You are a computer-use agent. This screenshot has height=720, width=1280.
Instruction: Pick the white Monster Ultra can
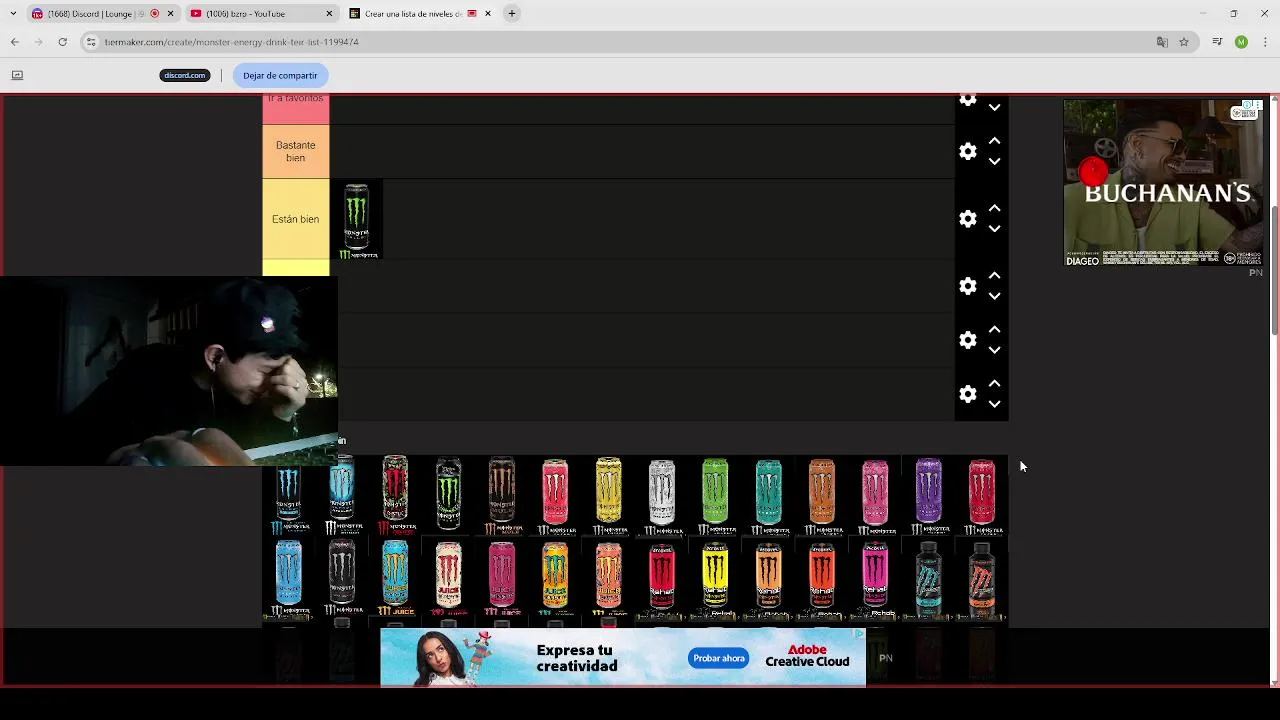[661, 496]
